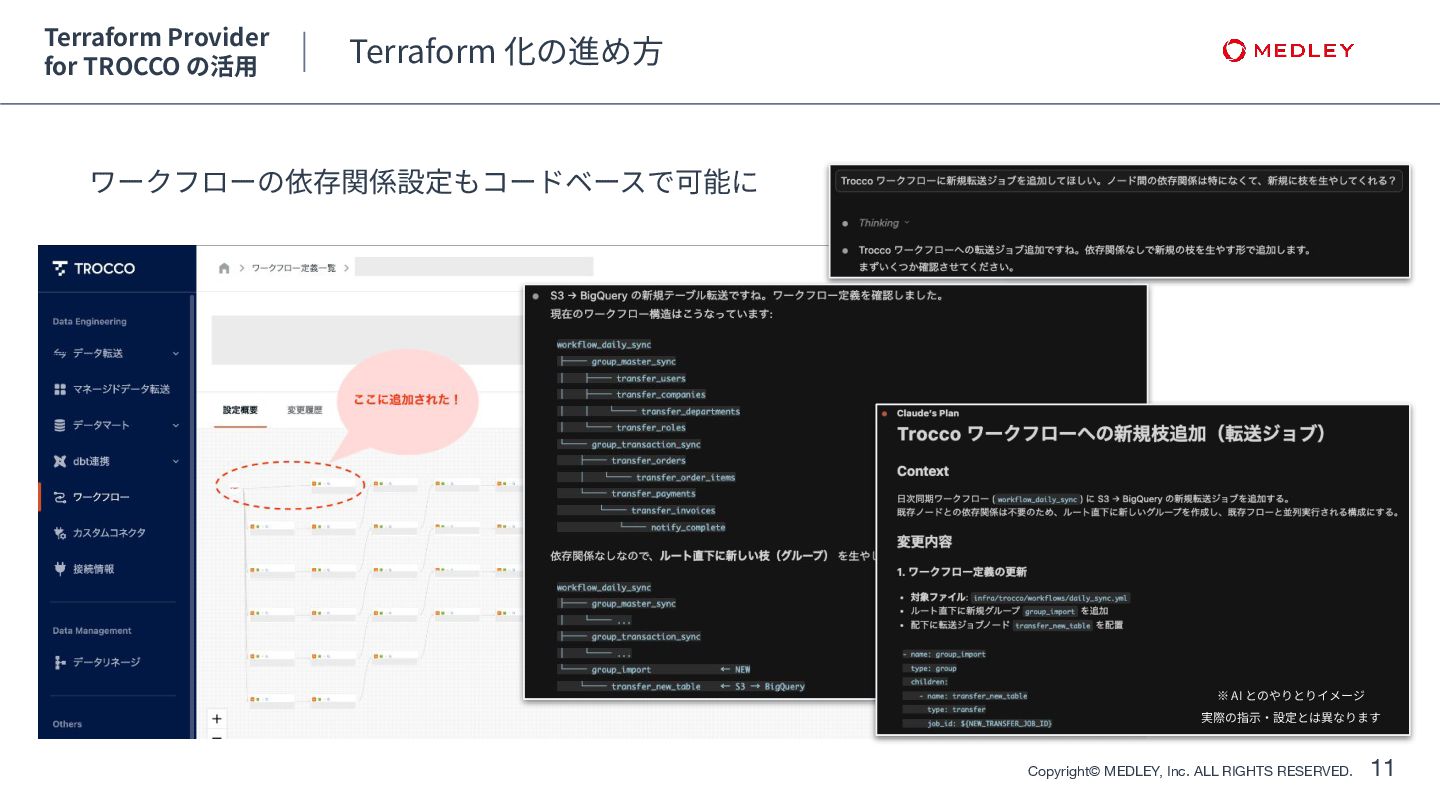Click the chat prompt input box
Screen dimensions: 1440x810
pos(1118,181)
